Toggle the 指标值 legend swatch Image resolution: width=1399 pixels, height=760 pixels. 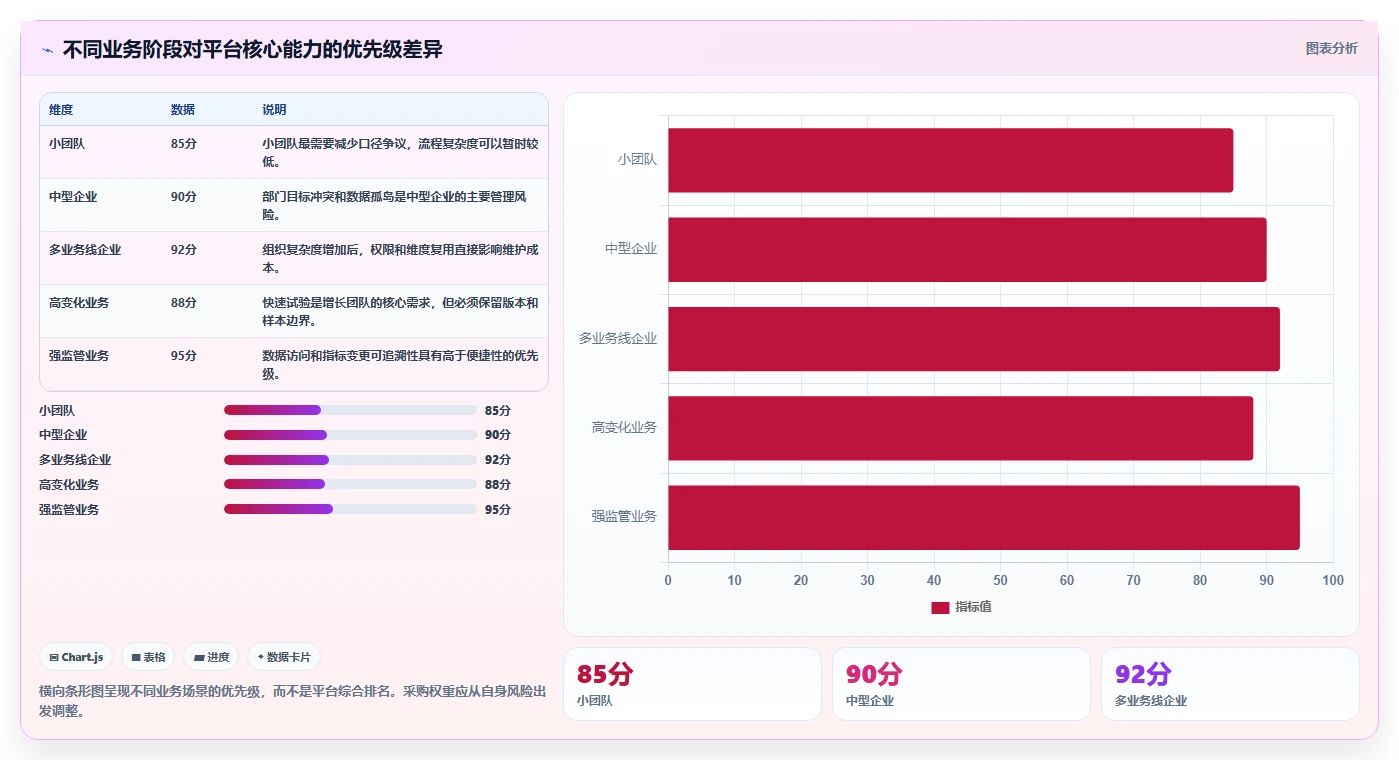[x=940, y=607]
